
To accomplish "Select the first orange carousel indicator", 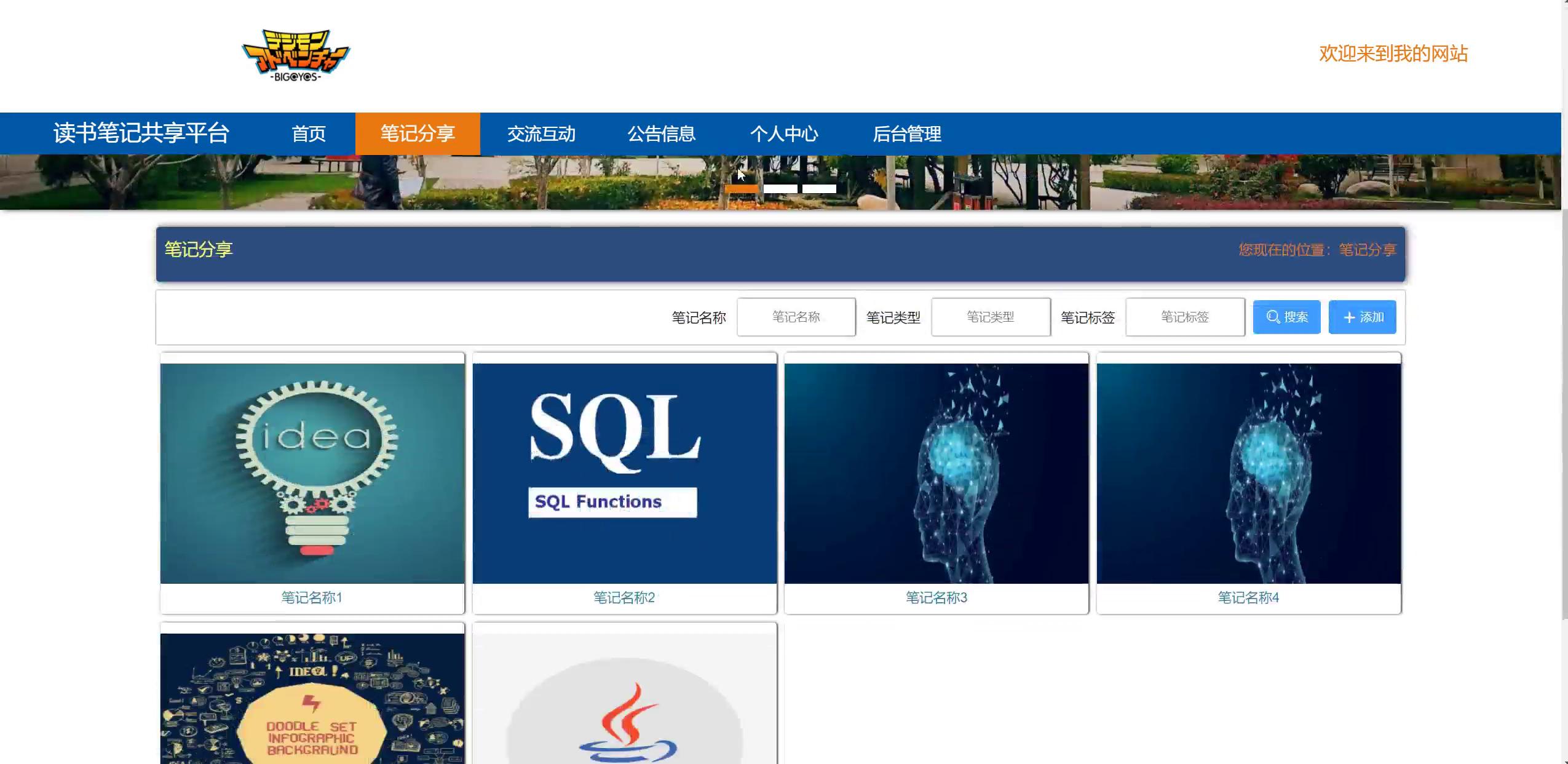I will pos(742,189).
